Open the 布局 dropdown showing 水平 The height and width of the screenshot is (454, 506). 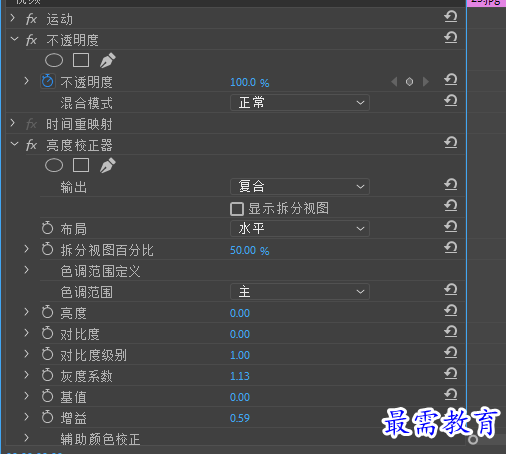(x=300, y=229)
